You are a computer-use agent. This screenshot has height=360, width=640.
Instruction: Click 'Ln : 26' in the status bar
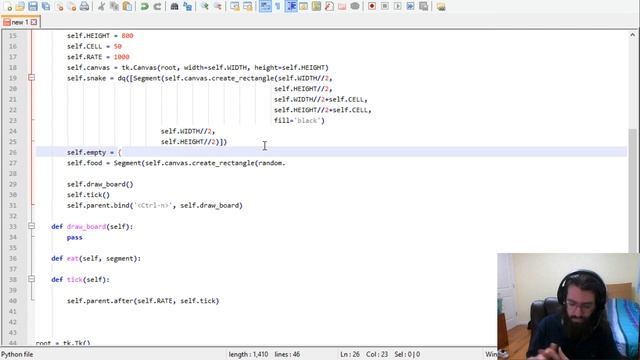click(x=350, y=354)
